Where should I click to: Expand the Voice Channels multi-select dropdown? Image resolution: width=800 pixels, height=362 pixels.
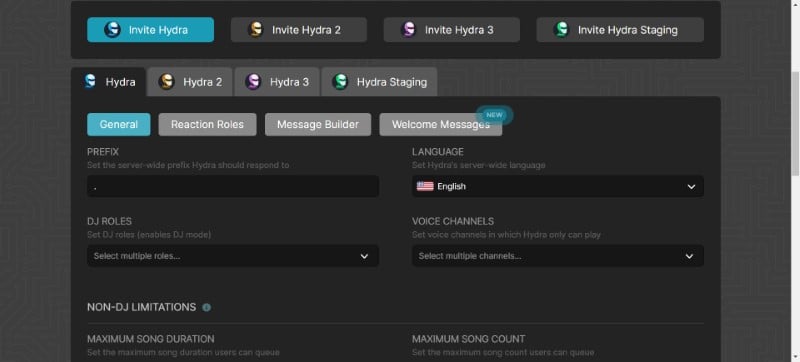pyautogui.click(x=558, y=256)
